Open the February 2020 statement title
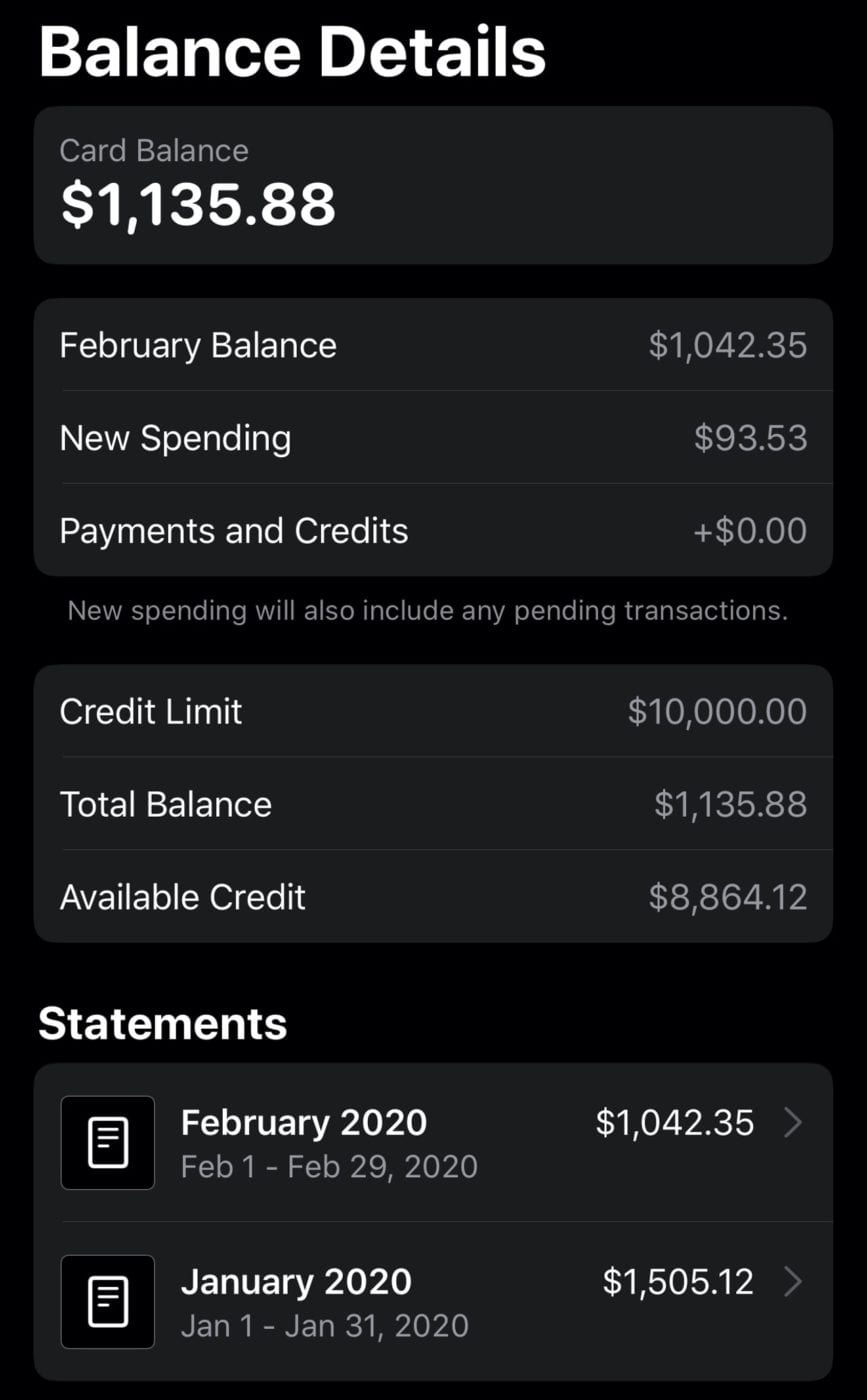Screen dimensions: 867x1400 (x=304, y=1123)
